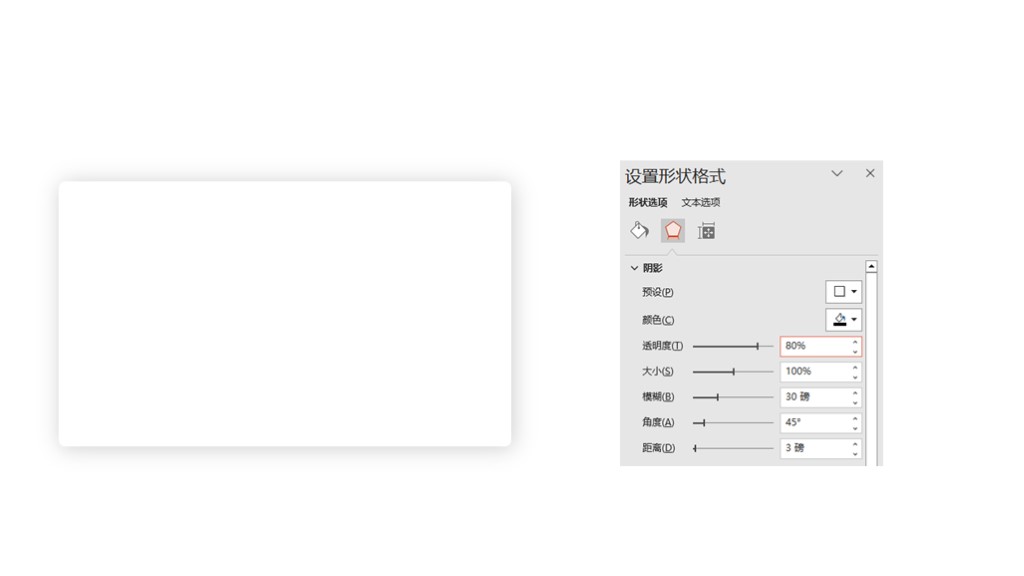Select the Effects pentagon icon tab

pyautogui.click(x=673, y=231)
